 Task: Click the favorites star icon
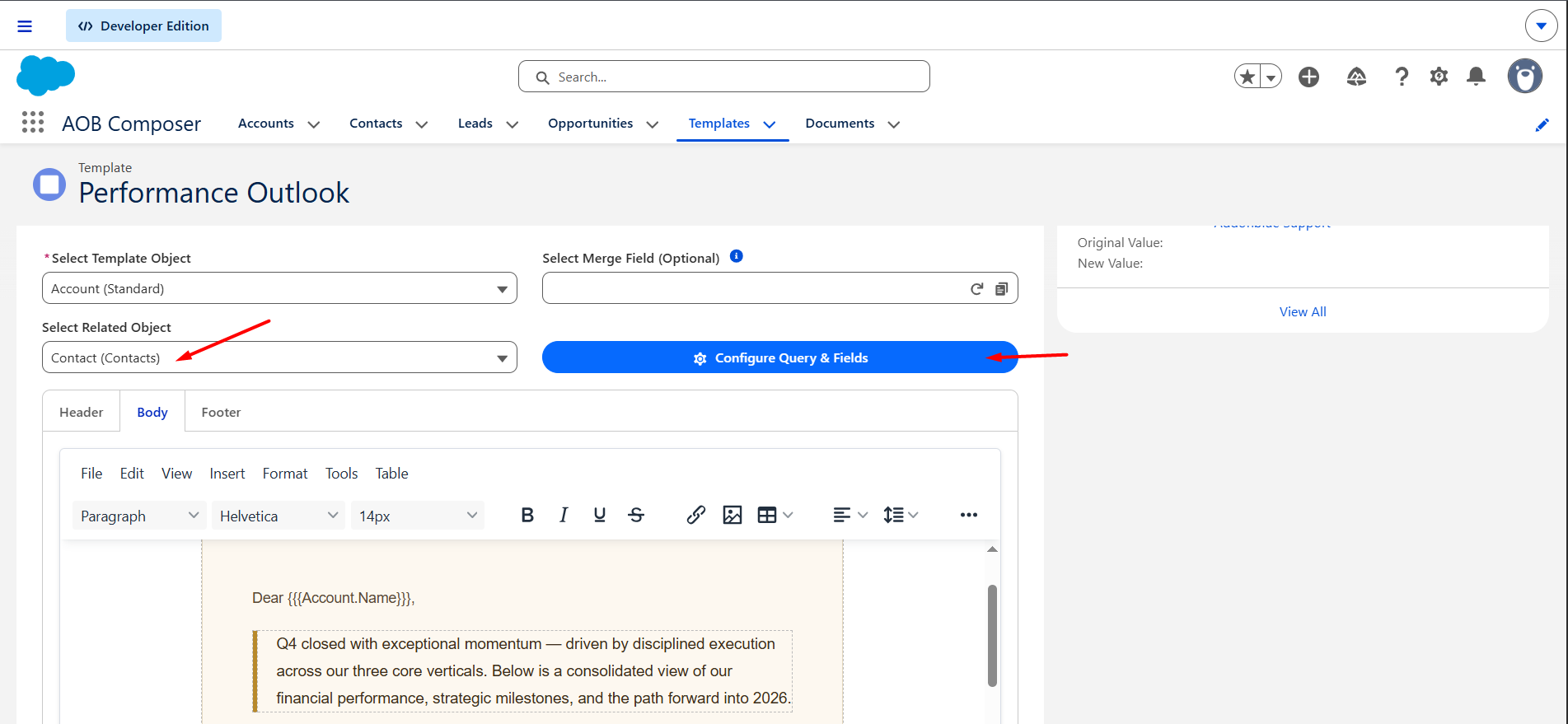1247,77
